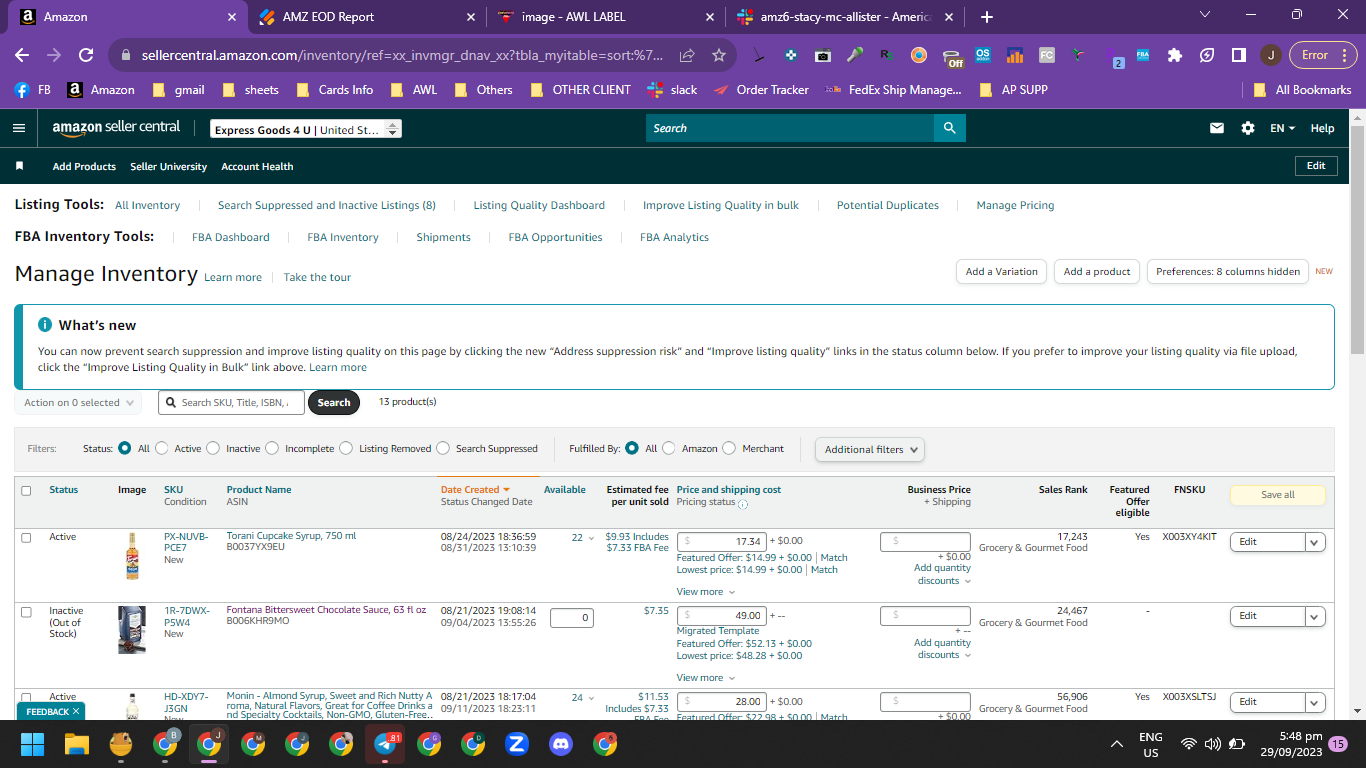Viewport: 1366px width, 768px height.
Task: Click the Torani price field showing 17.34
Action: pos(722,542)
